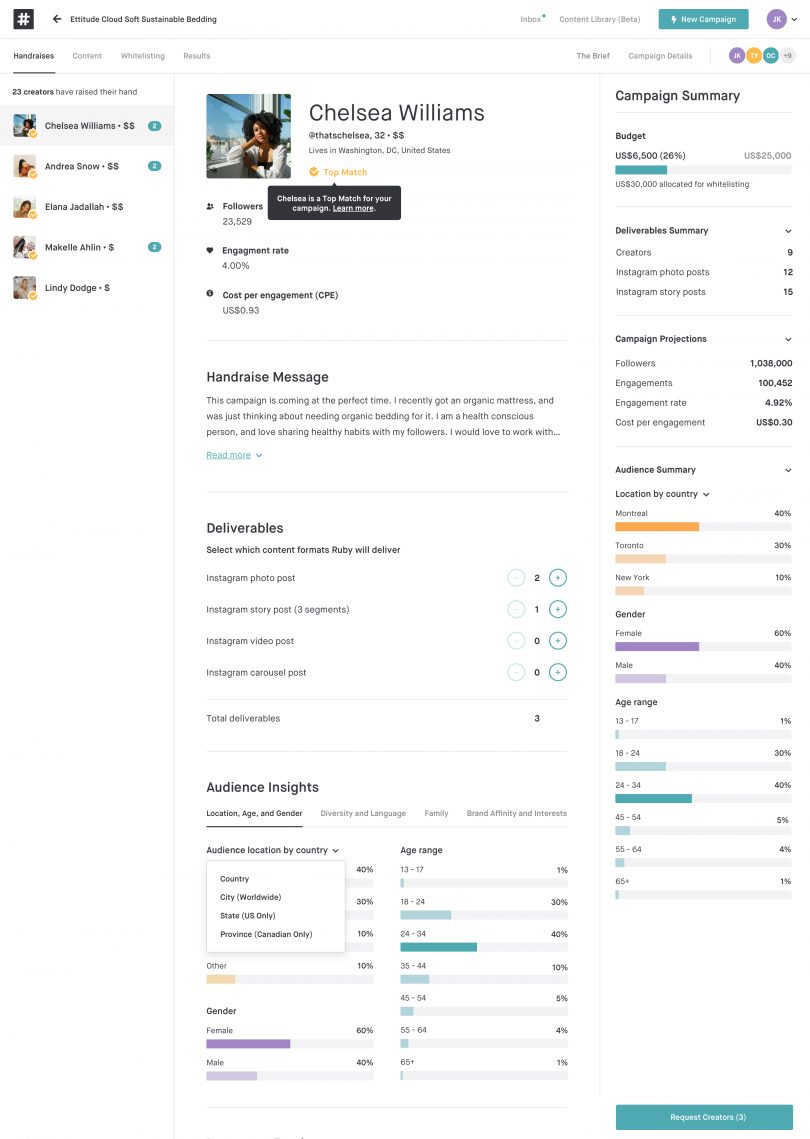The height and width of the screenshot is (1139, 810).
Task: Click the Top Match badge icon
Action: click(x=314, y=171)
